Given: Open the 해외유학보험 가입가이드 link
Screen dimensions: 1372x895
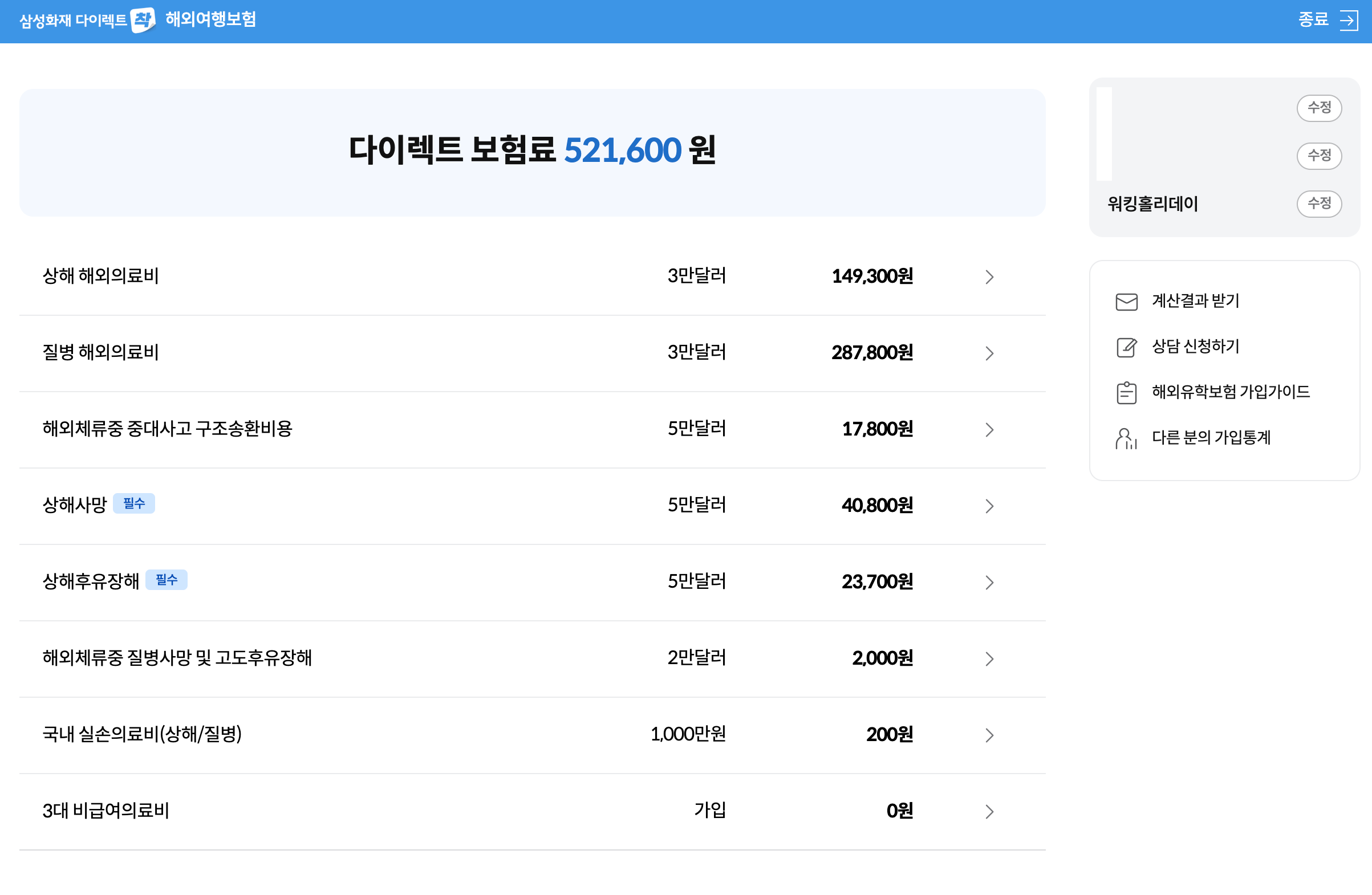Looking at the screenshot, I should [x=1230, y=392].
